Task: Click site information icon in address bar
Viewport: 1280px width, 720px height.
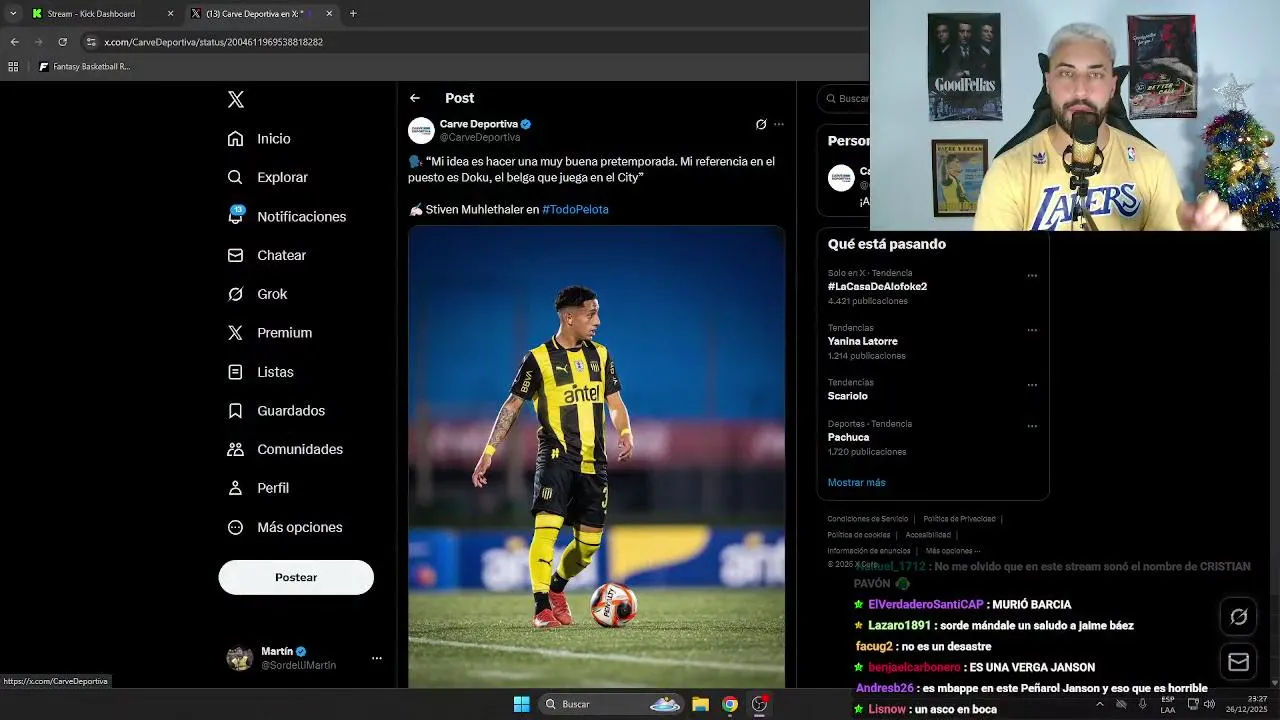Action: click(91, 42)
